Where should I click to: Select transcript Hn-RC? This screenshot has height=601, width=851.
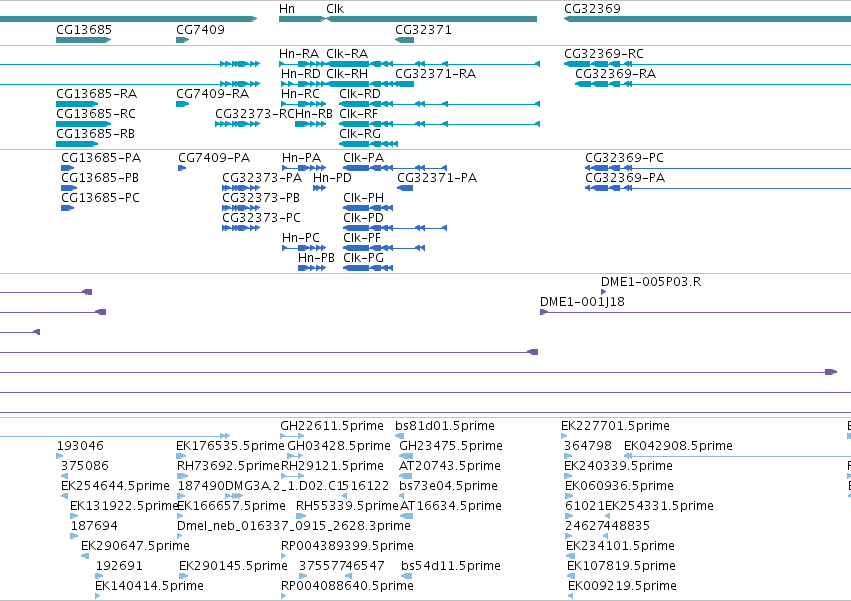click(x=300, y=94)
